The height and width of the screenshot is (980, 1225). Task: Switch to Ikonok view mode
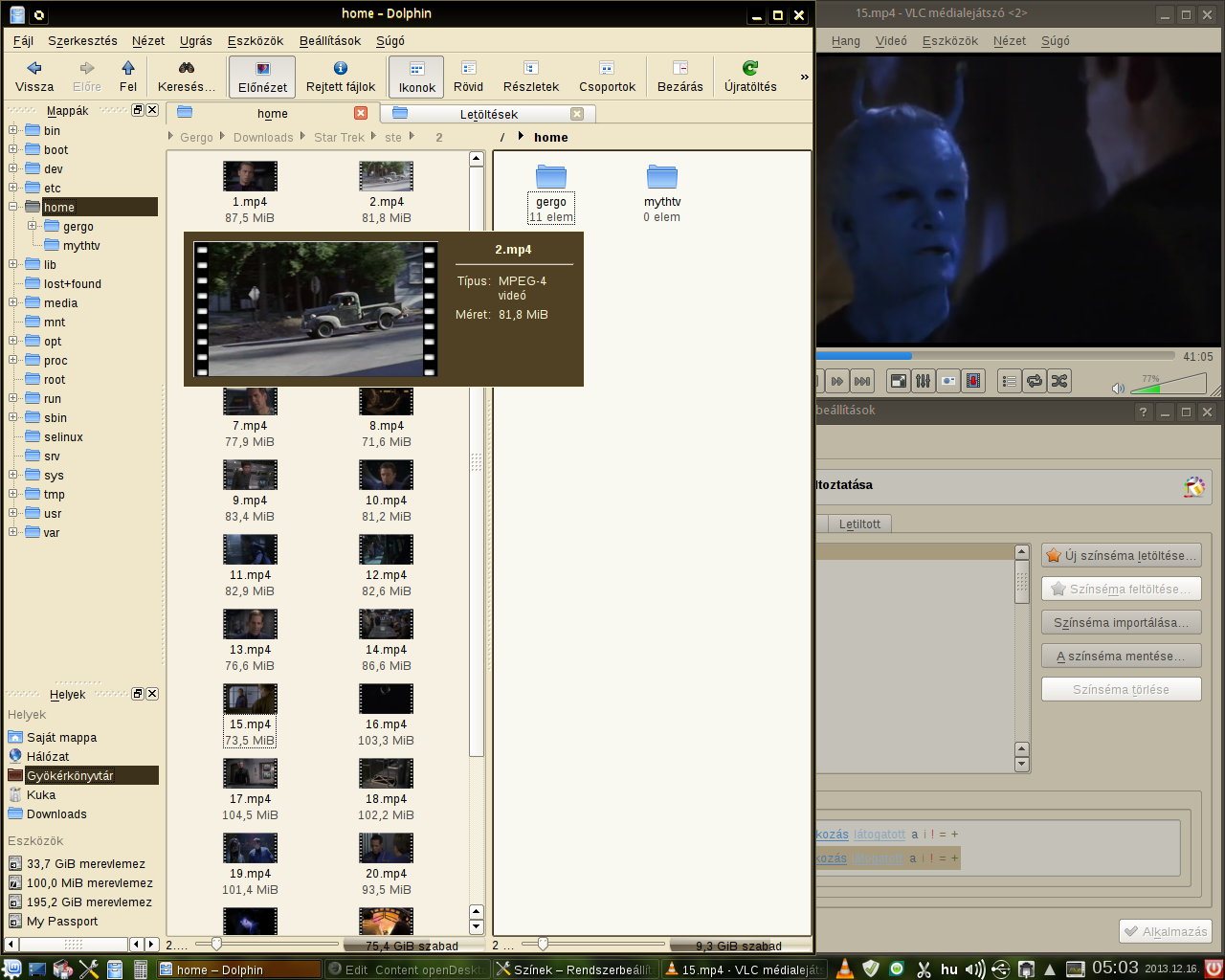pos(416,77)
